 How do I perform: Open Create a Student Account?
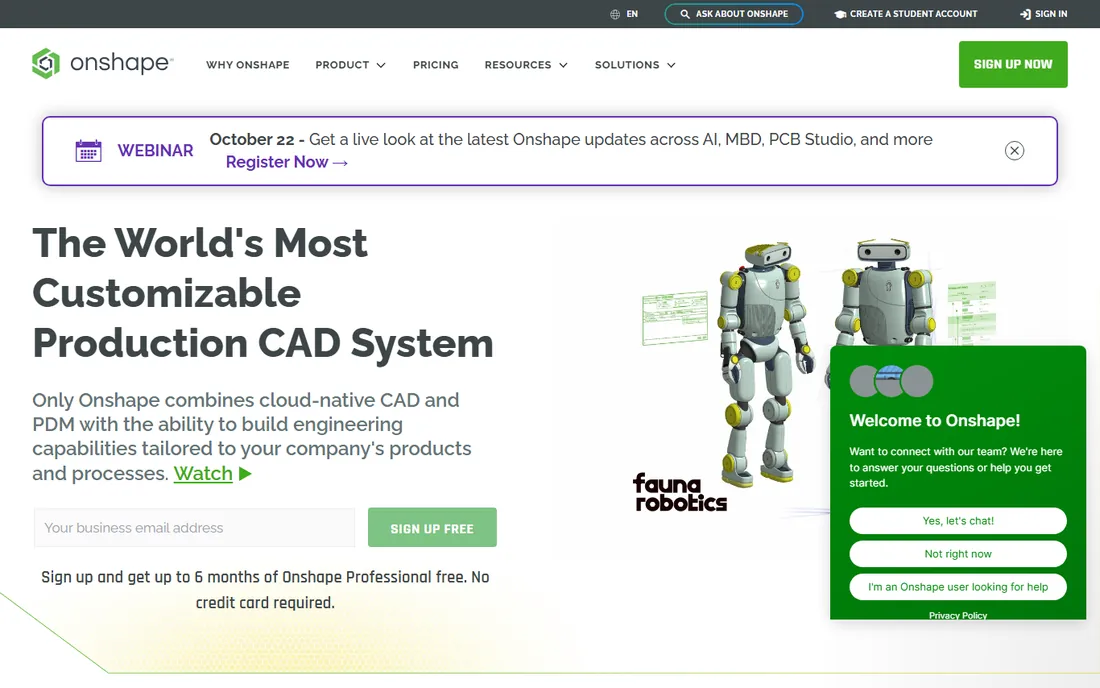906,14
